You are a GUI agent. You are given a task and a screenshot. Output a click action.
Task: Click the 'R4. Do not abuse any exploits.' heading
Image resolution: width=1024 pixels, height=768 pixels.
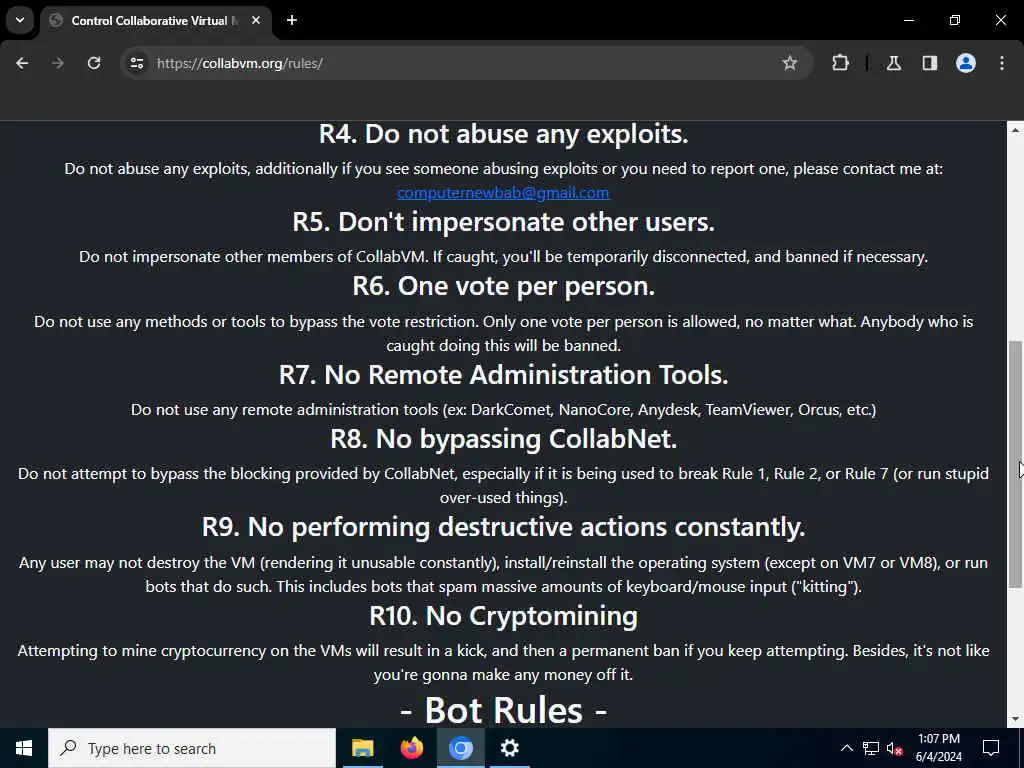(x=504, y=134)
